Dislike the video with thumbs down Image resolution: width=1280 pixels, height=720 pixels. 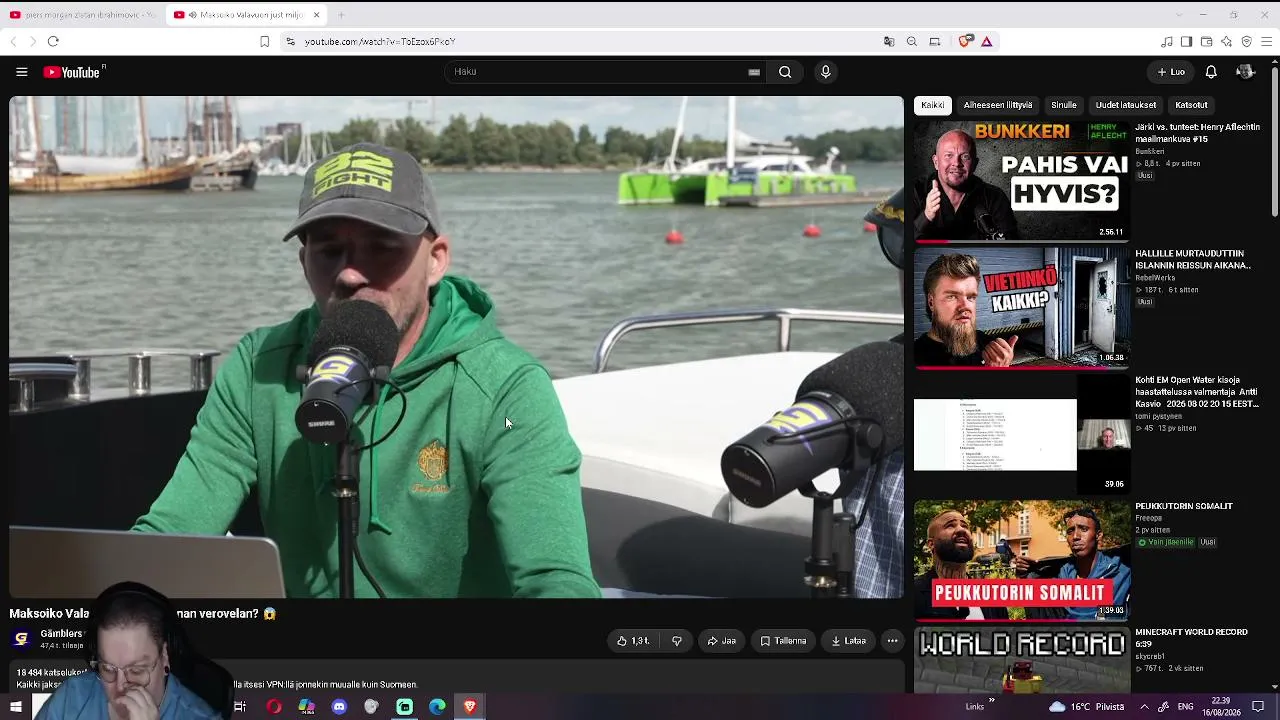coord(677,641)
